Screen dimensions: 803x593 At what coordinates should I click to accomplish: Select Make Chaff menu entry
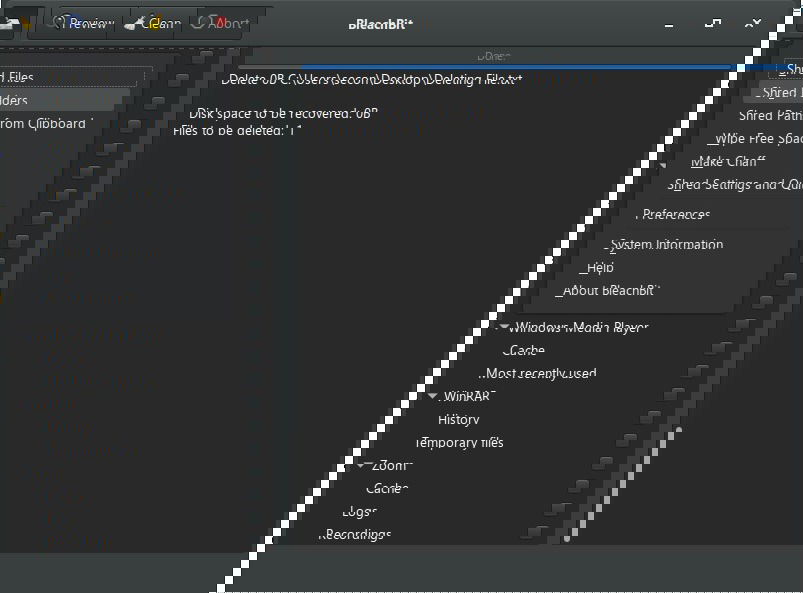point(728,162)
